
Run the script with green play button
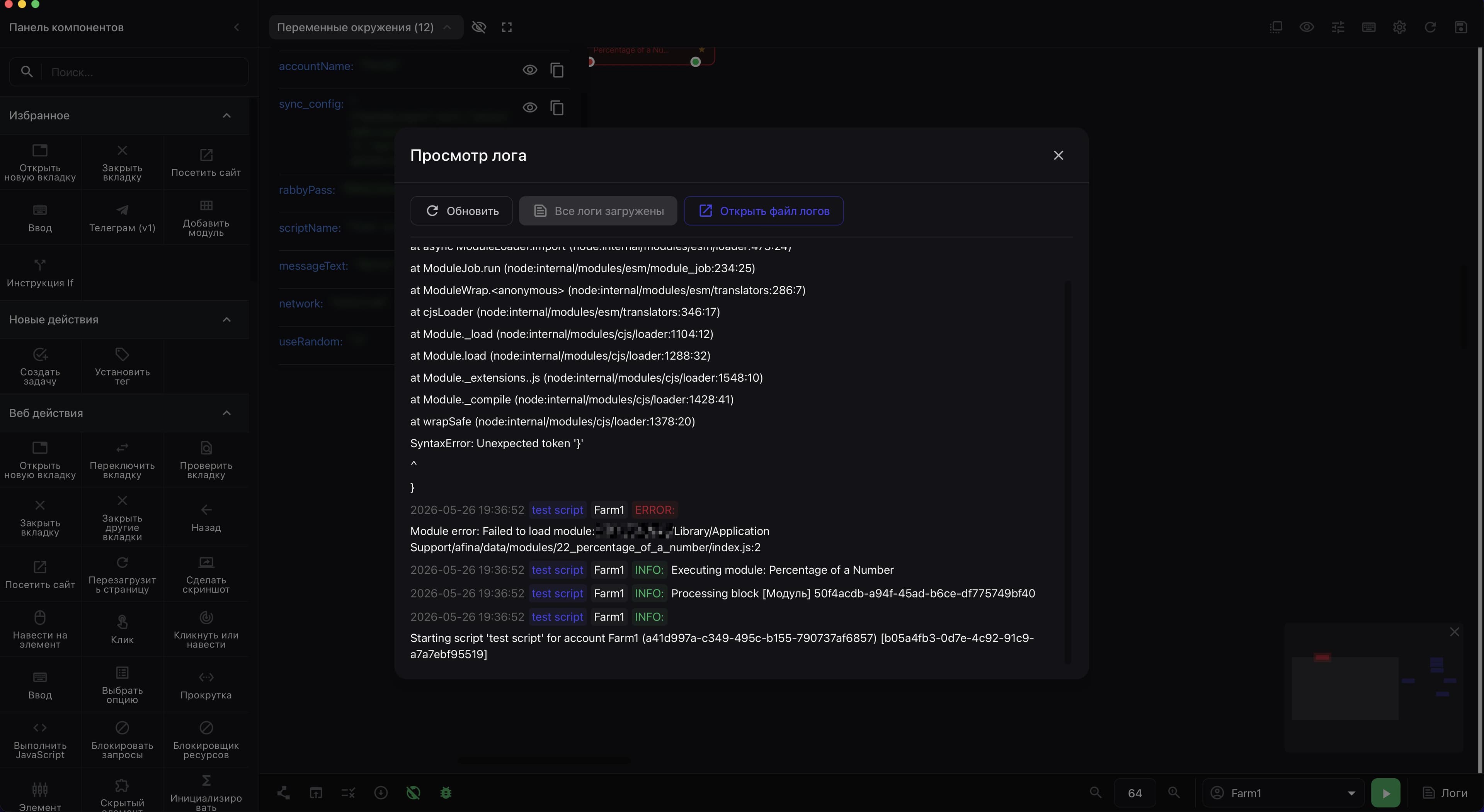(x=1385, y=793)
